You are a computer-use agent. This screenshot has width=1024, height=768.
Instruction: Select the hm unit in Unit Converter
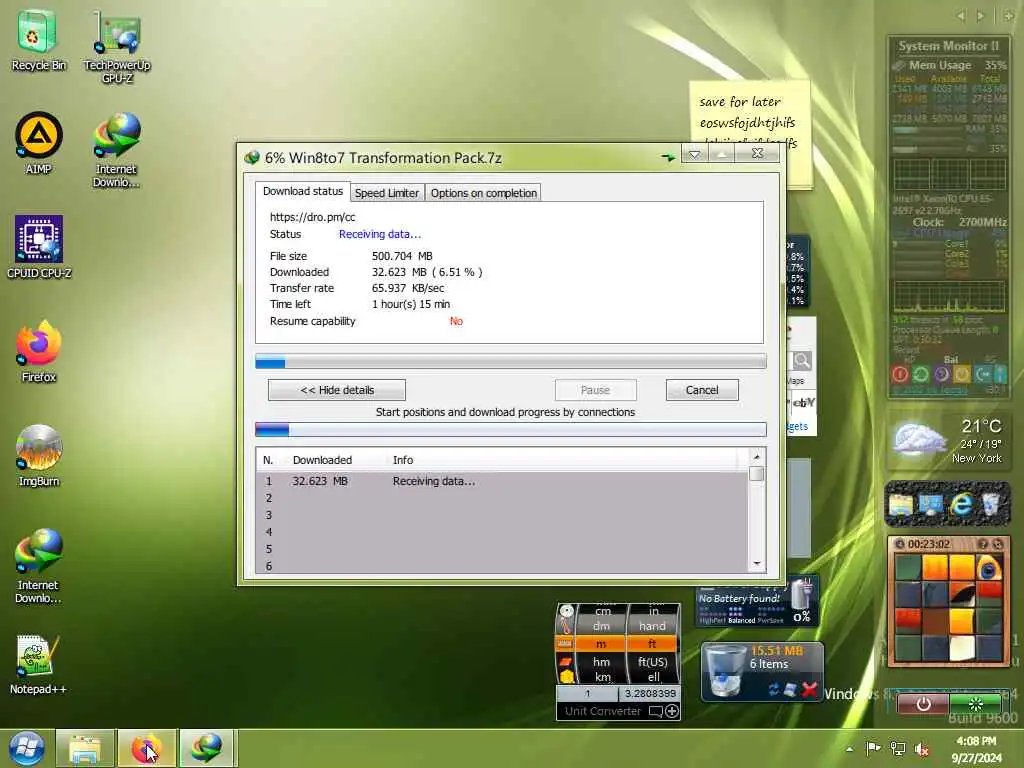pyautogui.click(x=601, y=662)
